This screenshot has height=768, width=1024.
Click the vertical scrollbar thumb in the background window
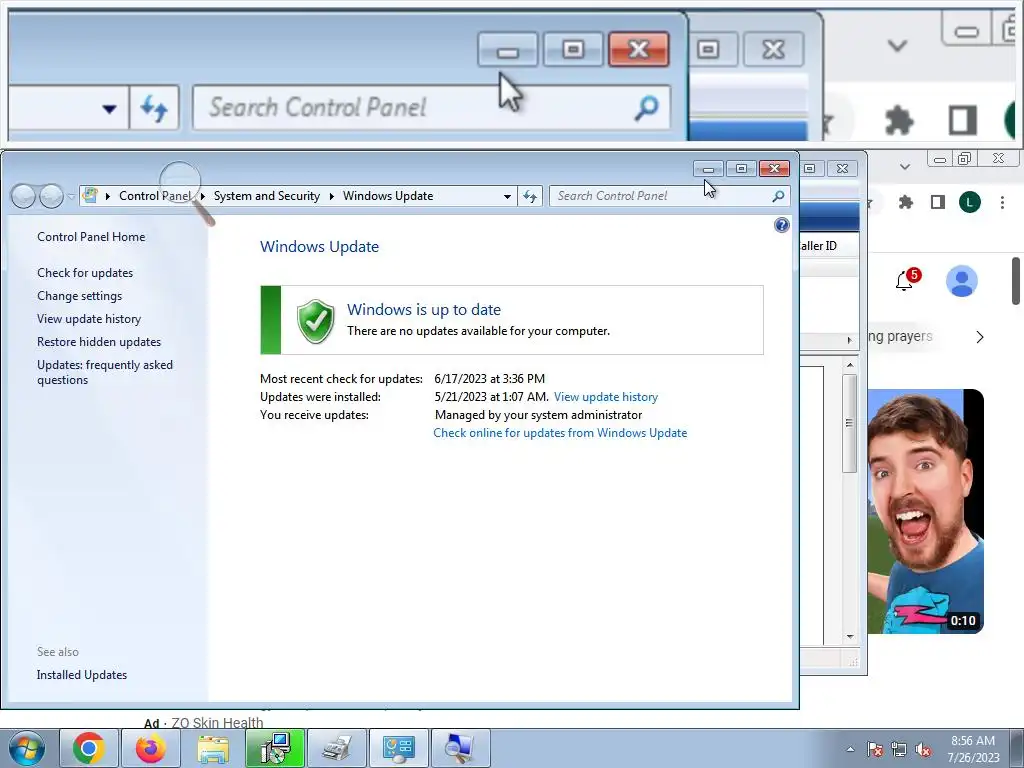[x=849, y=423]
